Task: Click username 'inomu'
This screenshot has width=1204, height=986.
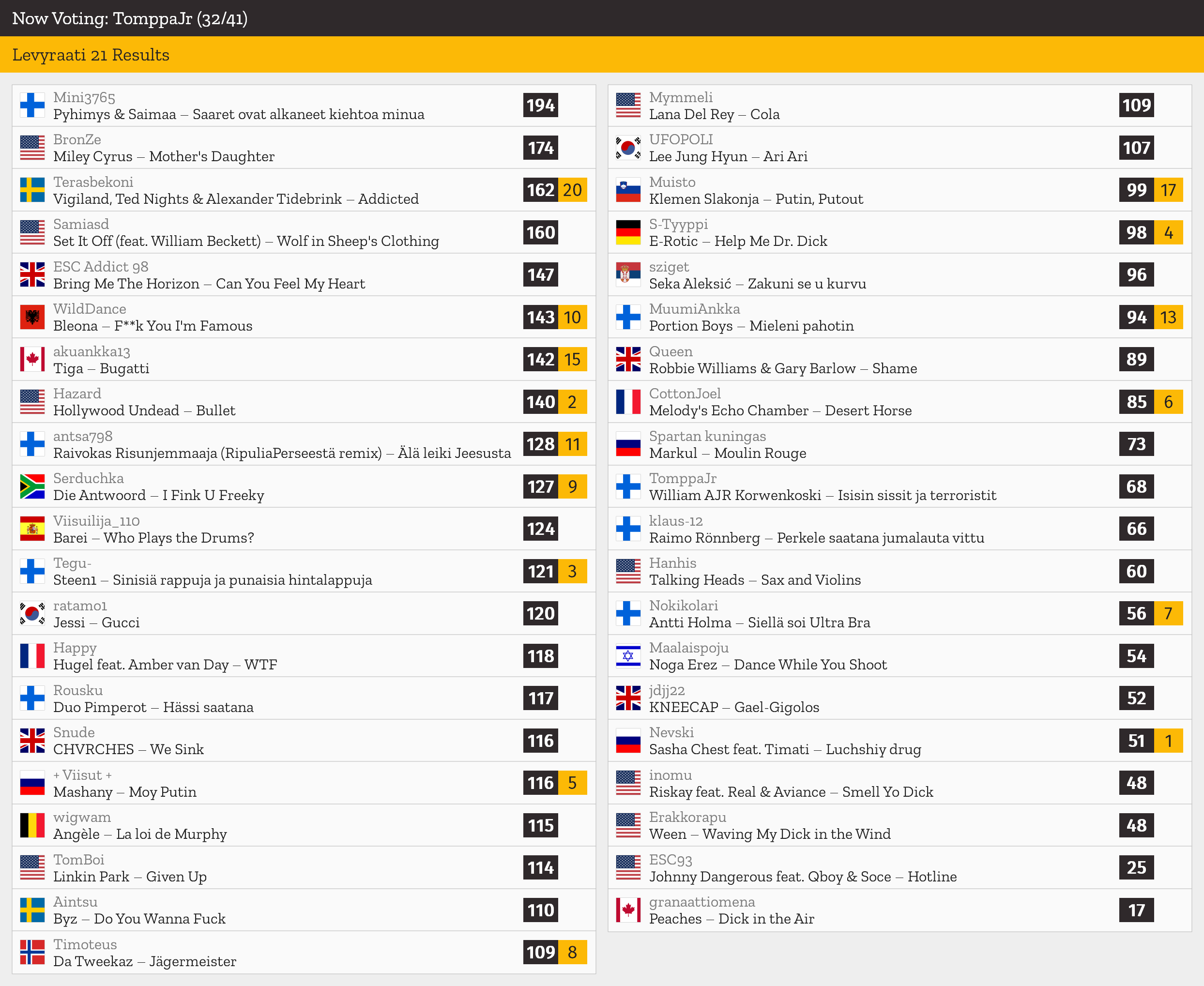Action: (671, 775)
